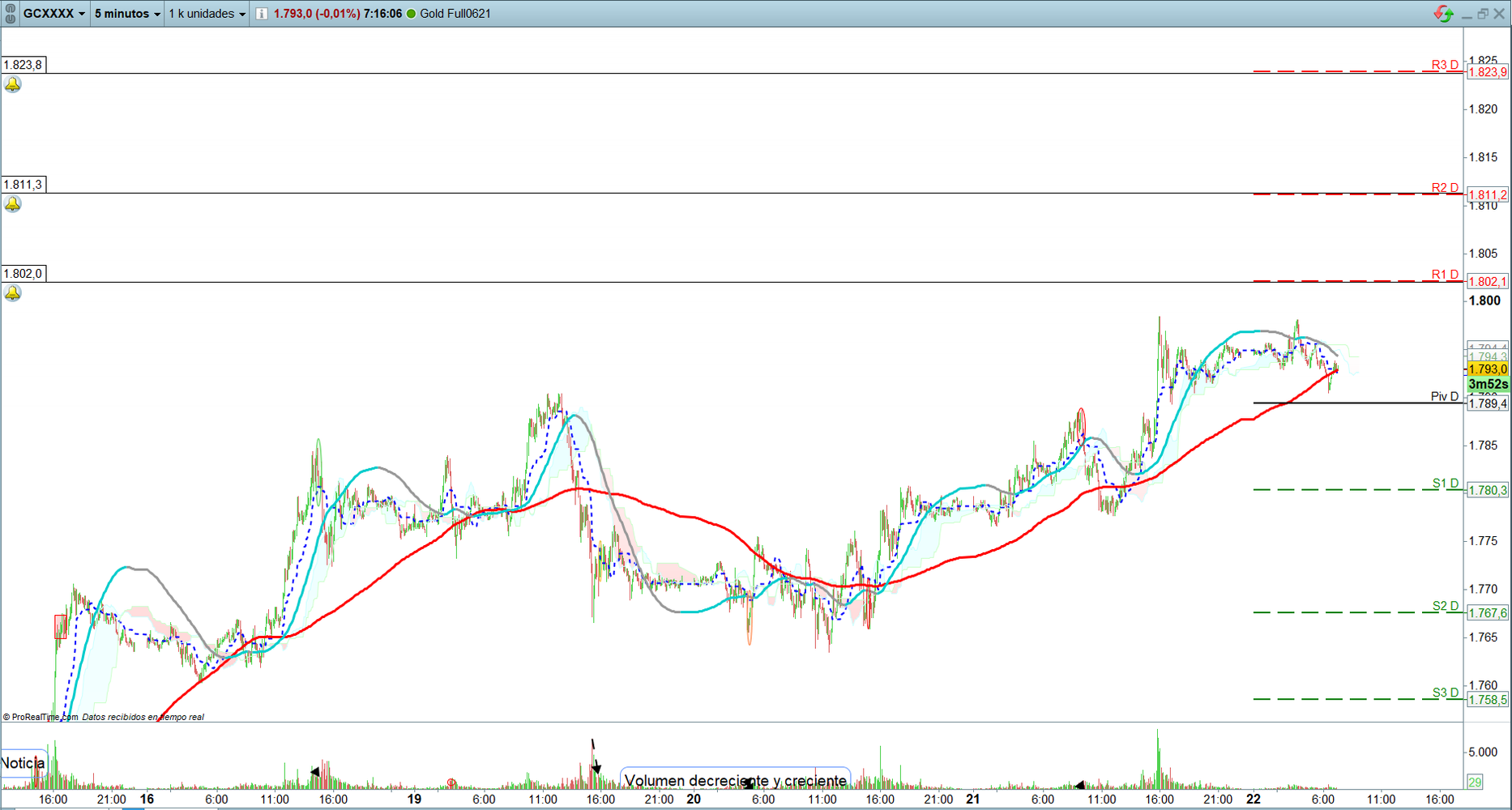The image size is (1512, 810).
Task: Click the 1.823,9 value on price axis
Action: pos(1488,72)
